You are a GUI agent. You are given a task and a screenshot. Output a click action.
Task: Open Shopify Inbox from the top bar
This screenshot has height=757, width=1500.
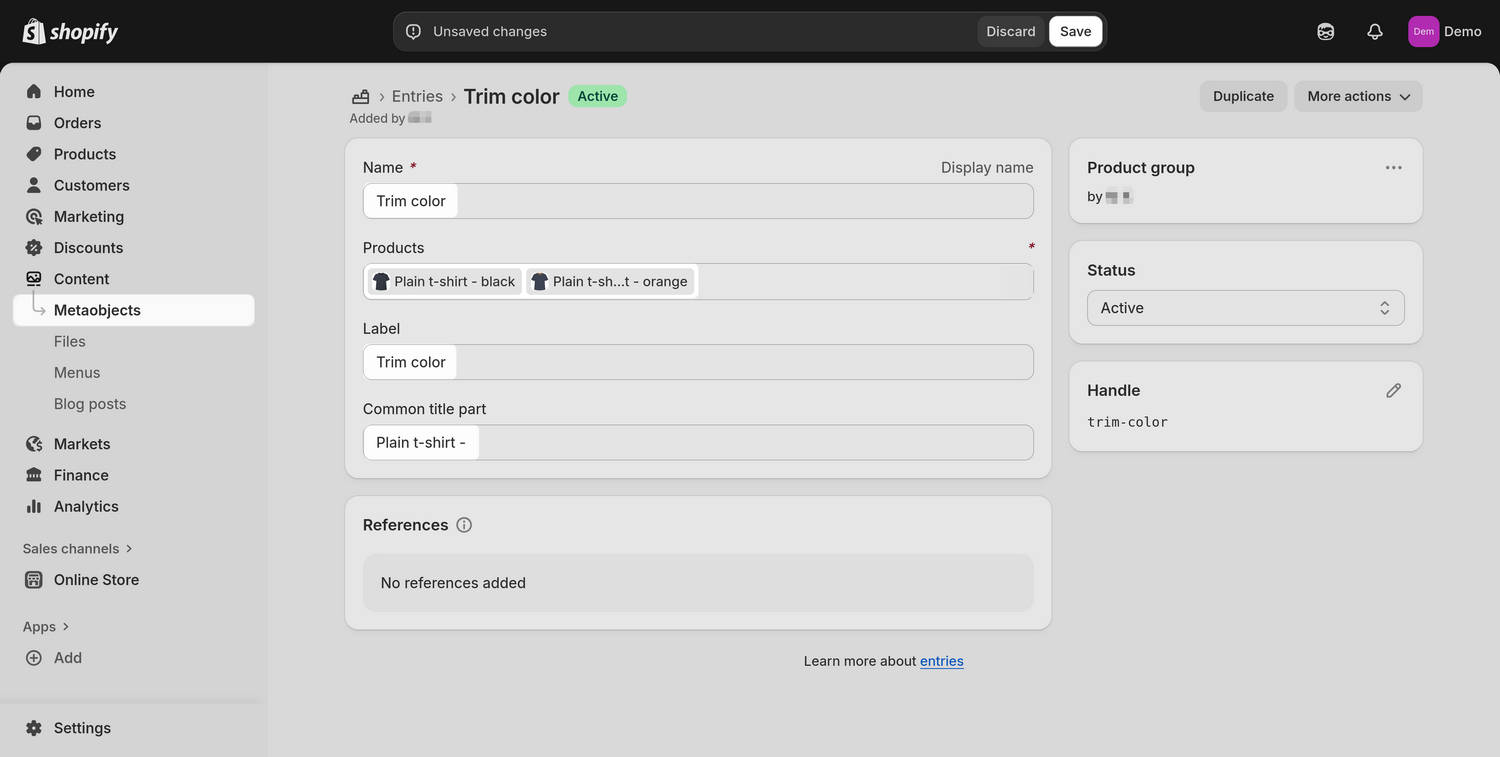(x=1326, y=31)
